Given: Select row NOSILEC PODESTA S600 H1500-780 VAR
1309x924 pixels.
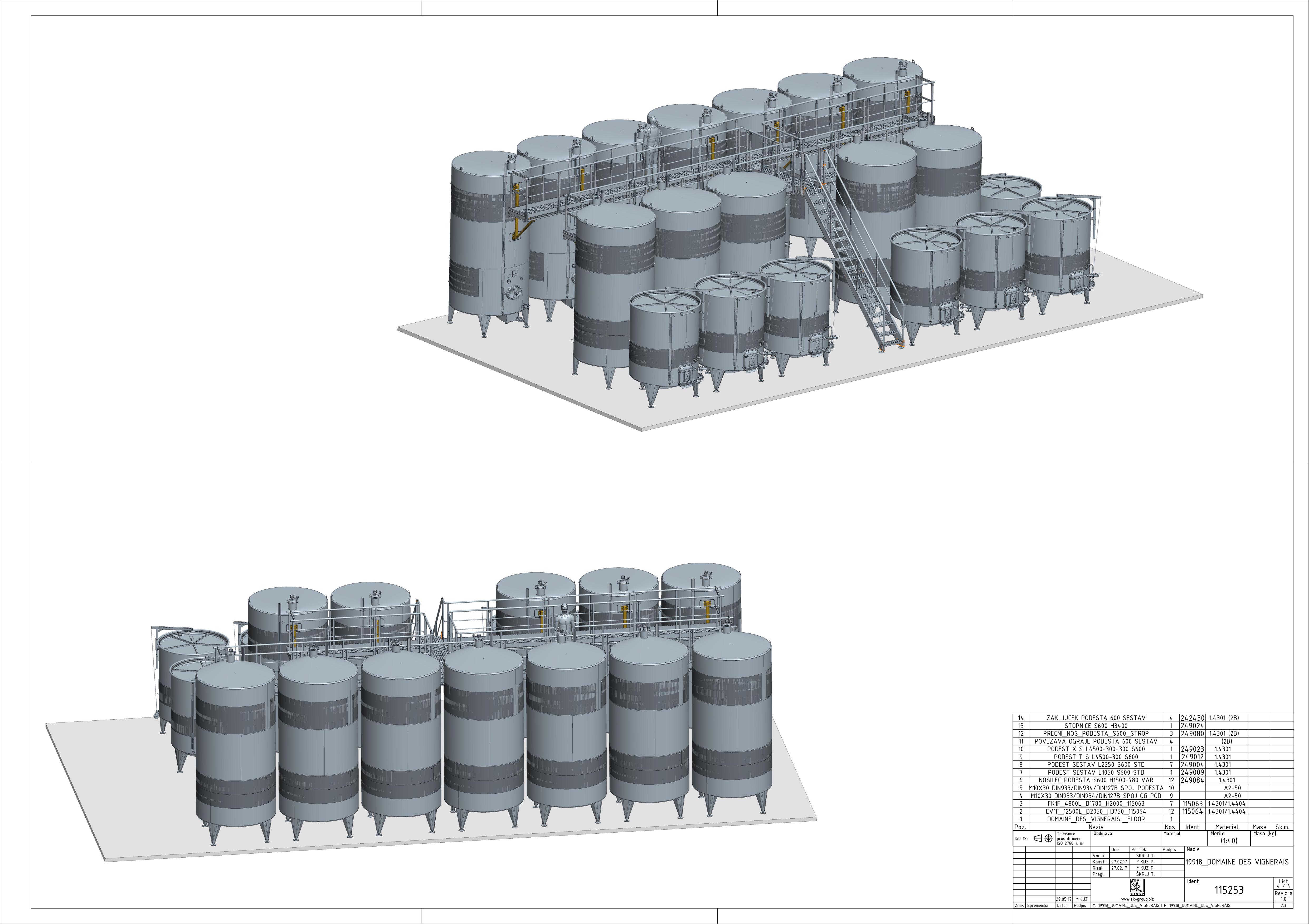Looking at the screenshot, I should coord(1153,780).
